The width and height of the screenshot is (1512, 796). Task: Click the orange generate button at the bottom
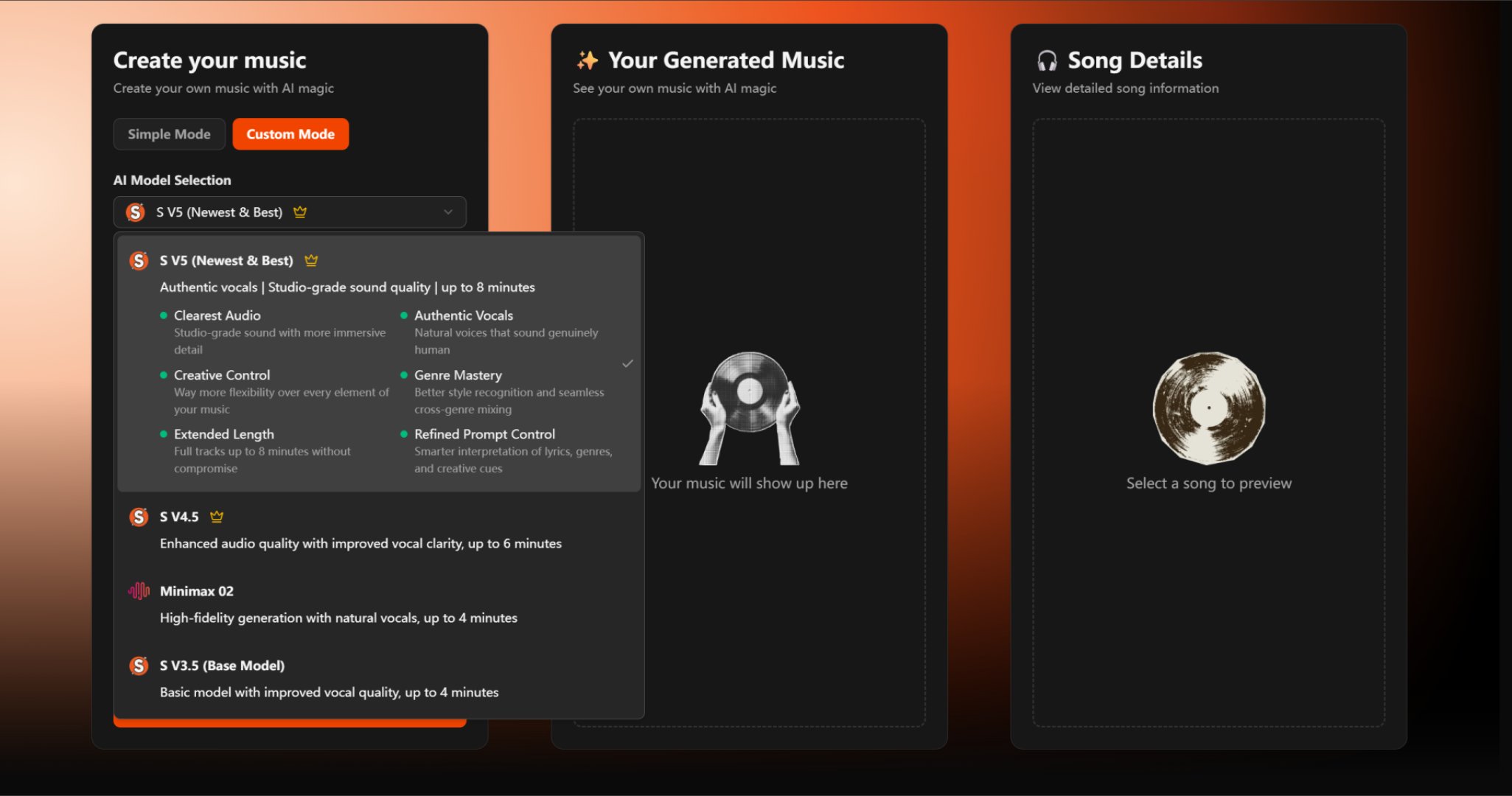(290, 720)
